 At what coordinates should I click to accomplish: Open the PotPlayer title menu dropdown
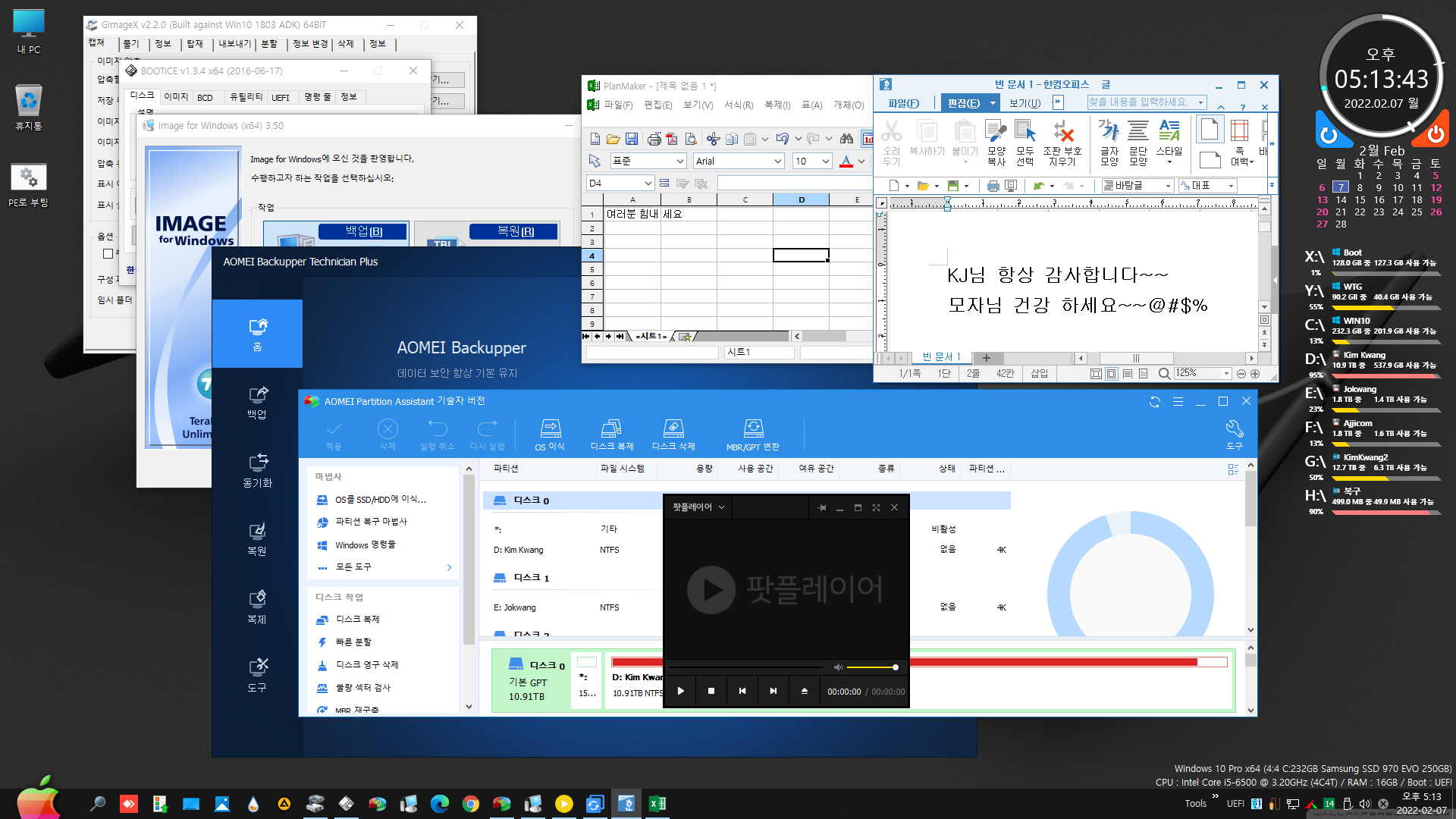tap(698, 507)
